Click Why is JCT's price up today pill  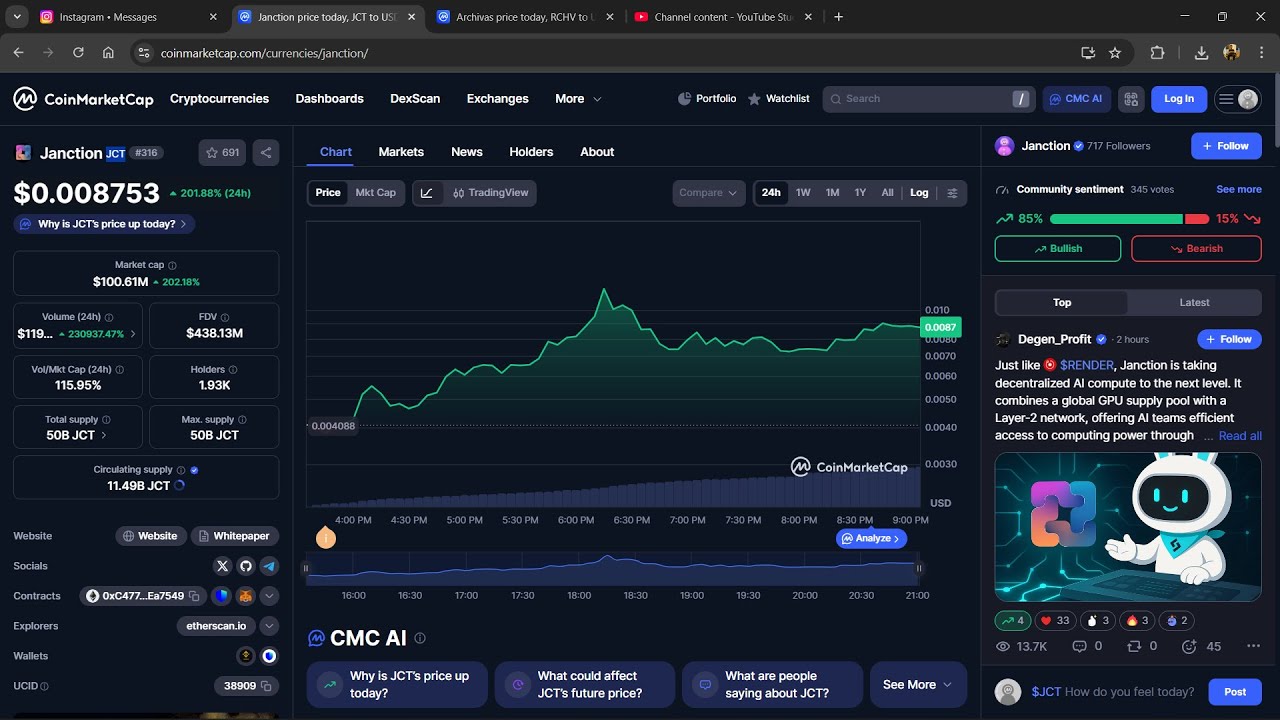coord(104,224)
